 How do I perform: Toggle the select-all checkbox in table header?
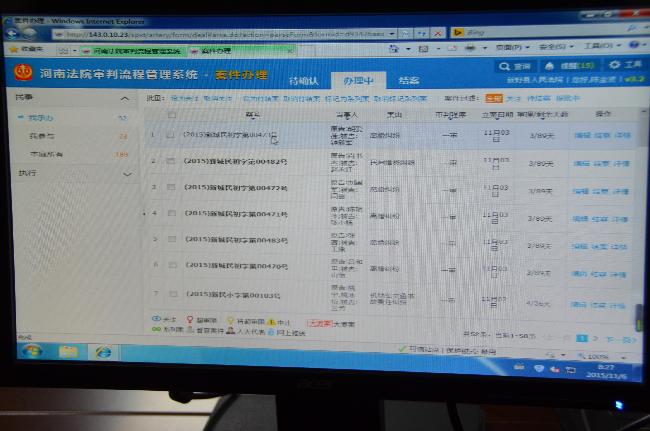tap(172, 115)
